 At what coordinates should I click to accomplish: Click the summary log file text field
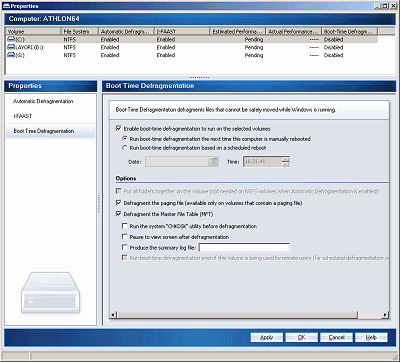click(x=244, y=247)
